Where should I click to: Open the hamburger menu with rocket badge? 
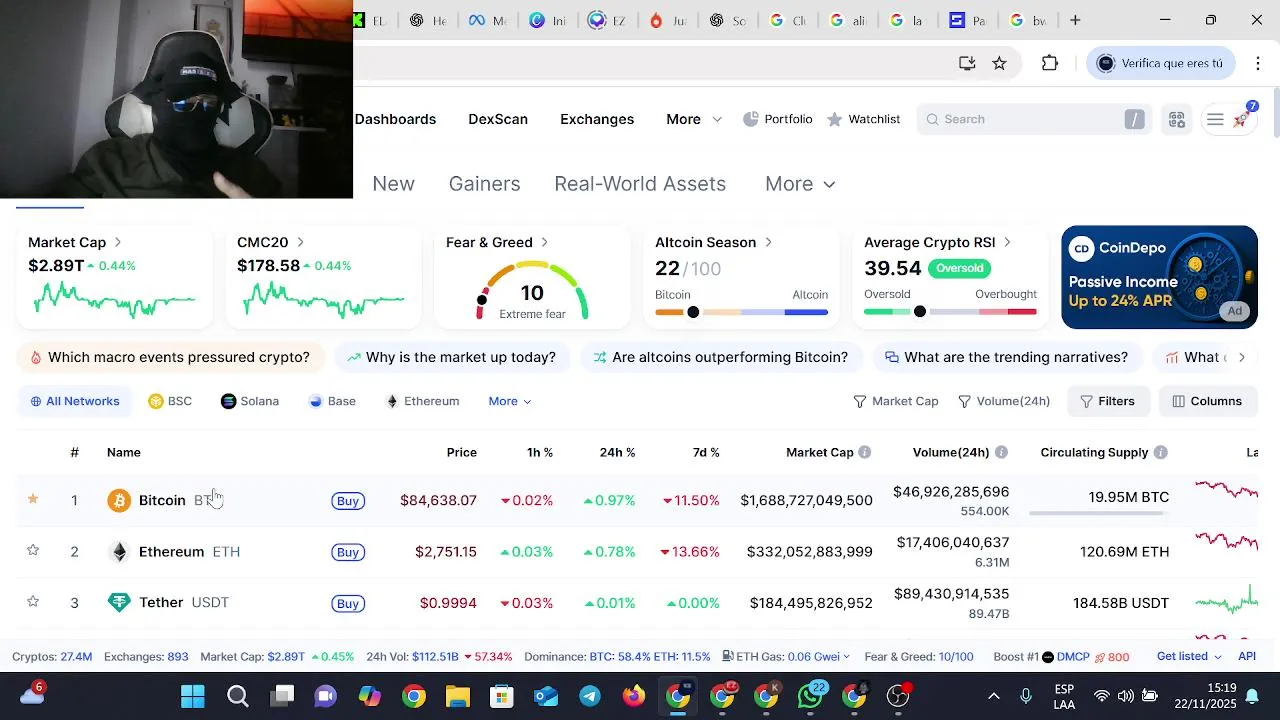pyautogui.click(x=1228, y=119)
